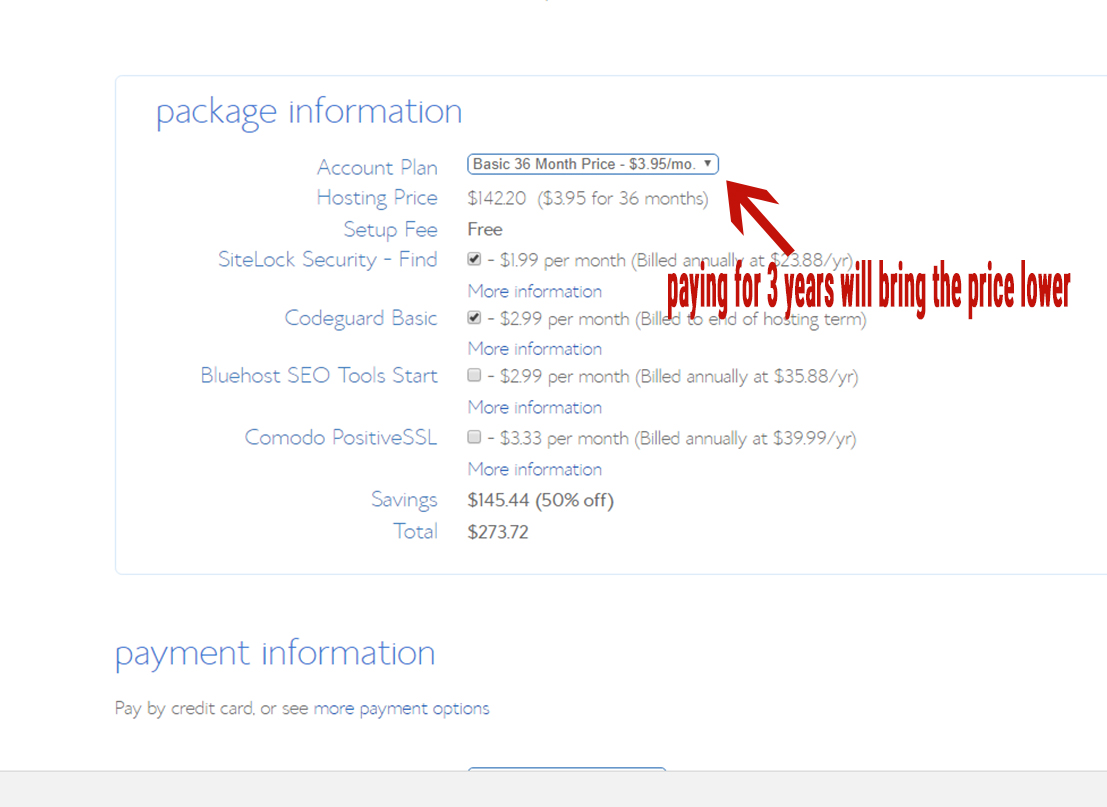Image resolution: width=1107 pixels, height=807 pixels.
Task: Uncheck Codeguard Basic checkbox
Action: pos(474,318)
